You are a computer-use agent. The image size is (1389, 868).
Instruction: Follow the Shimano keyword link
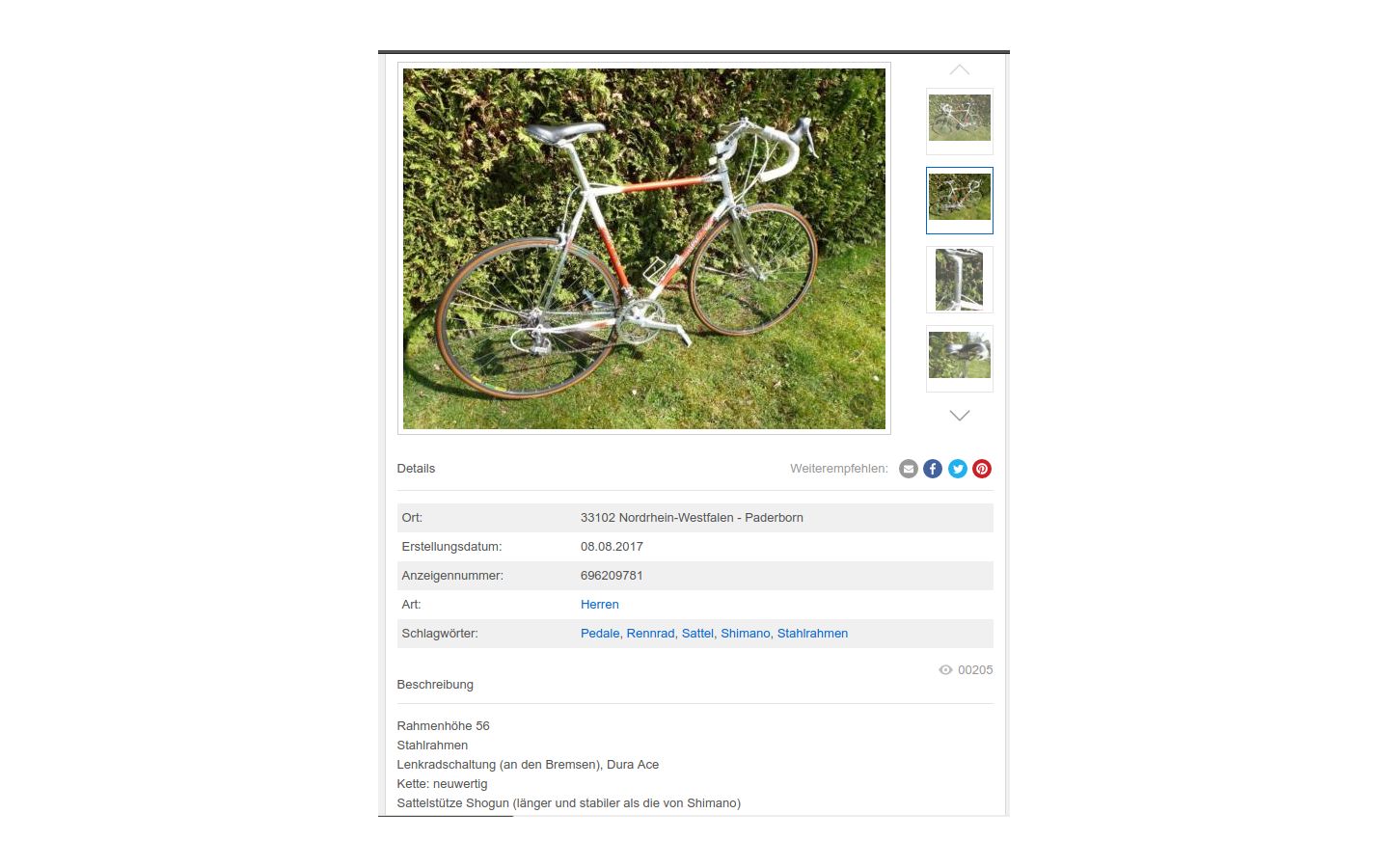(x=746, y=634)
